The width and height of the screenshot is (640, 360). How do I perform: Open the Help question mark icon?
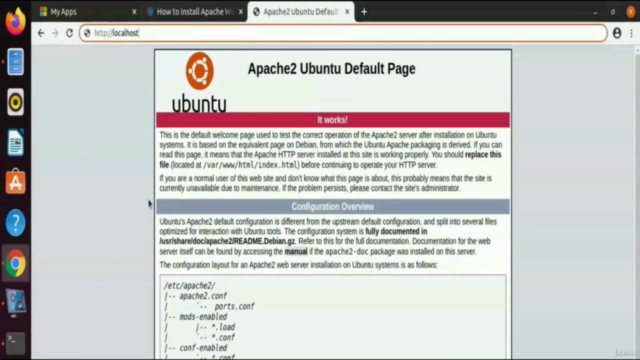pyautogui.click(x=15, y=223)
